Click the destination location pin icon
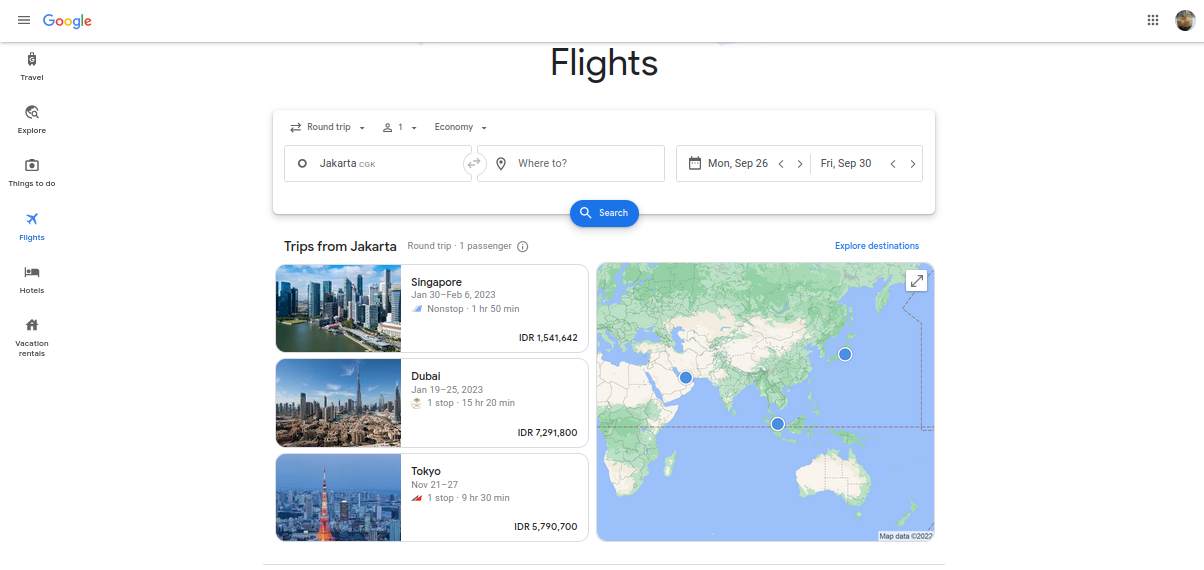This screenshot has width=1204, height=570. pyautogui.click(x=501, y=163)
